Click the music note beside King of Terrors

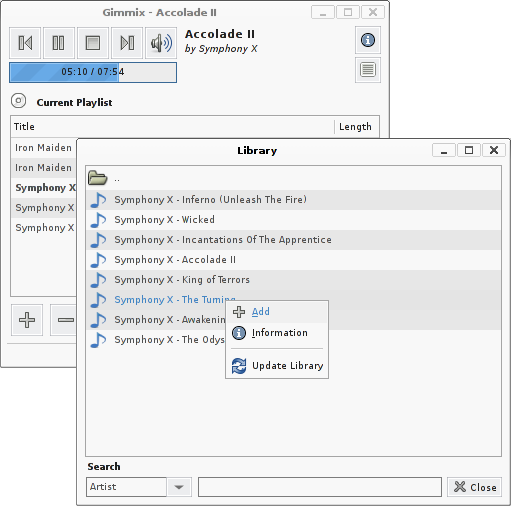[98, 280]
